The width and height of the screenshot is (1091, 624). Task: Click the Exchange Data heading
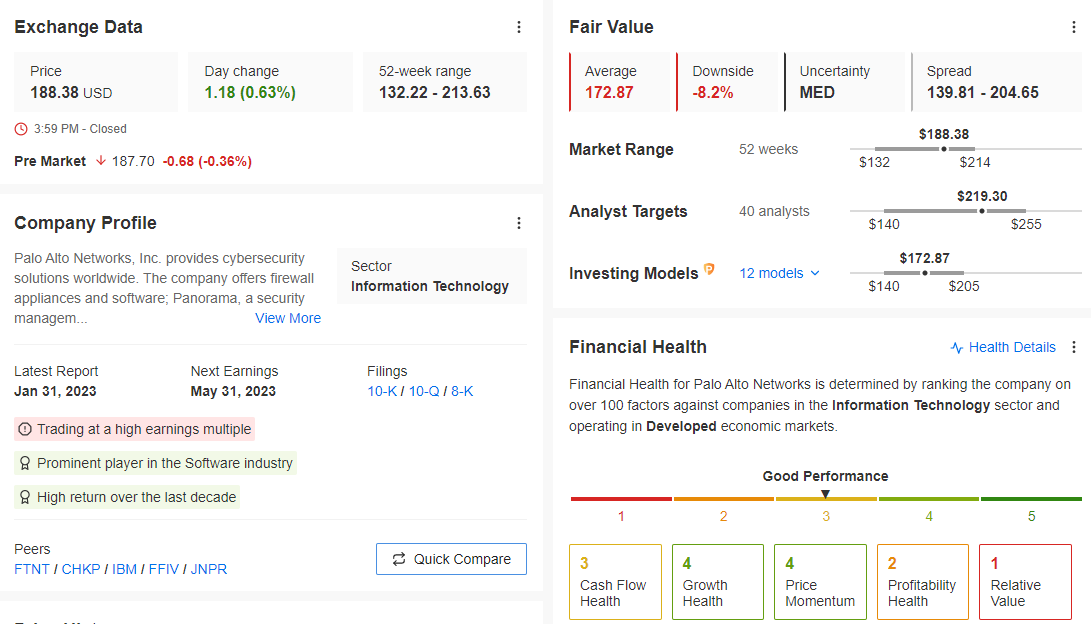(x=79, y=27)
